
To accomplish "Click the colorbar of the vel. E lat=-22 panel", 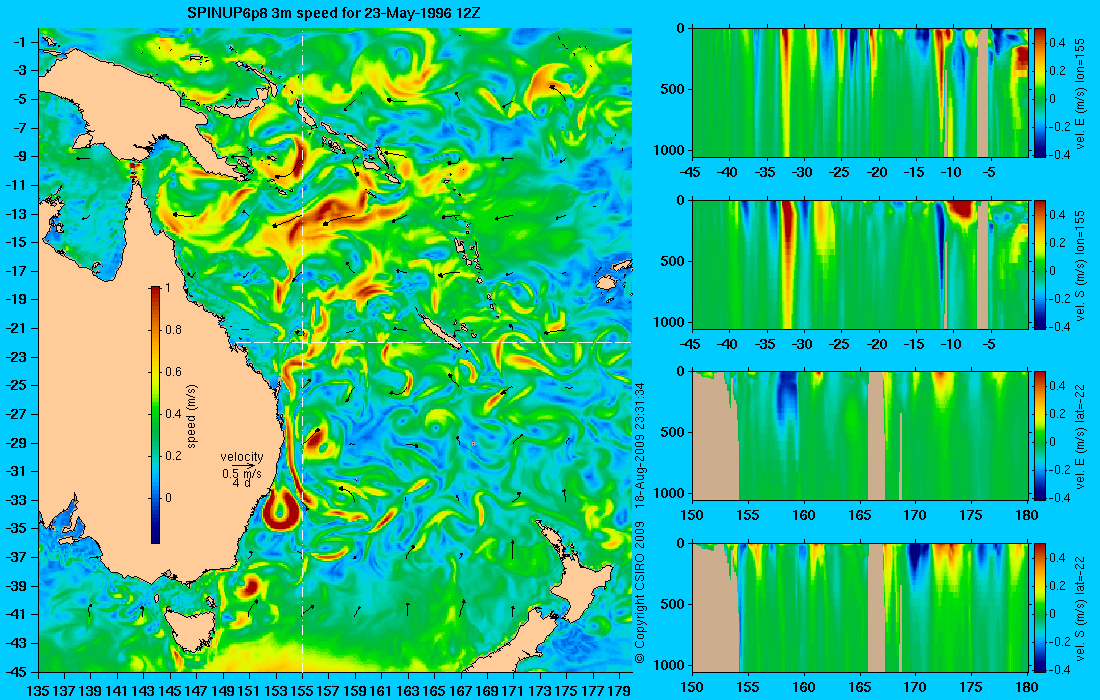I will [x=1040, y=436].
